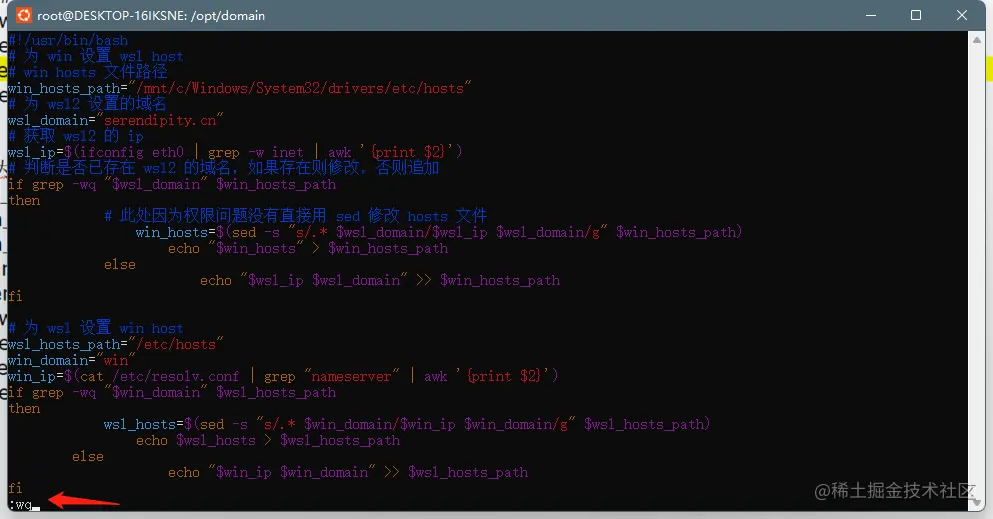Click eth0 in the ifconfig command
993x519 pixels.
(168, 153)
